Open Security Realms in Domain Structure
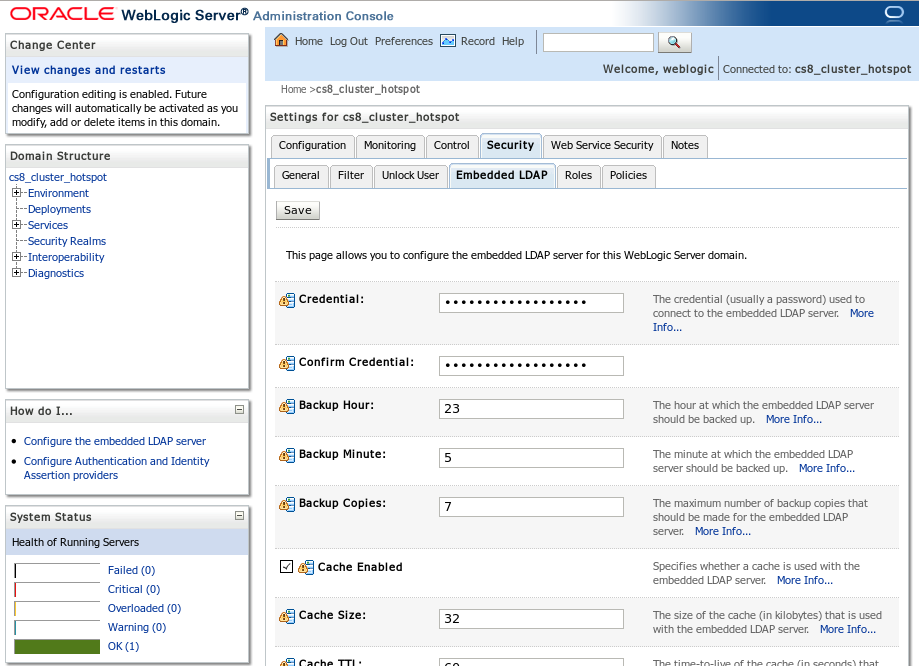 point(67,241)
